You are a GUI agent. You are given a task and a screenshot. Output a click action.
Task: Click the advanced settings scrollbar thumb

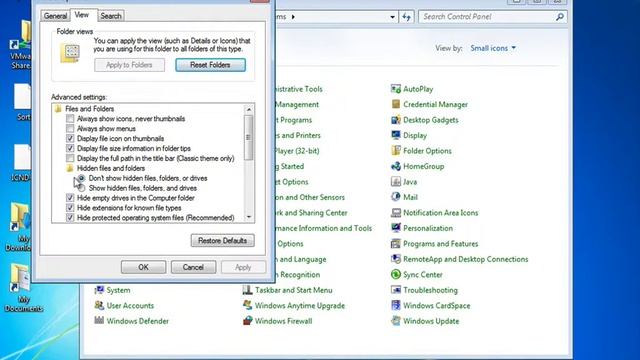tap(249, 138)
